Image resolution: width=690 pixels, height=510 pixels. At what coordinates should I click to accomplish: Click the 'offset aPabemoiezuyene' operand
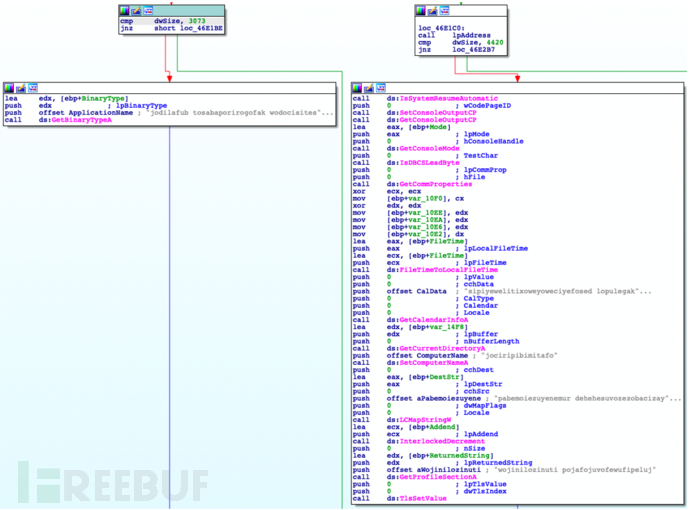(434, 398)
